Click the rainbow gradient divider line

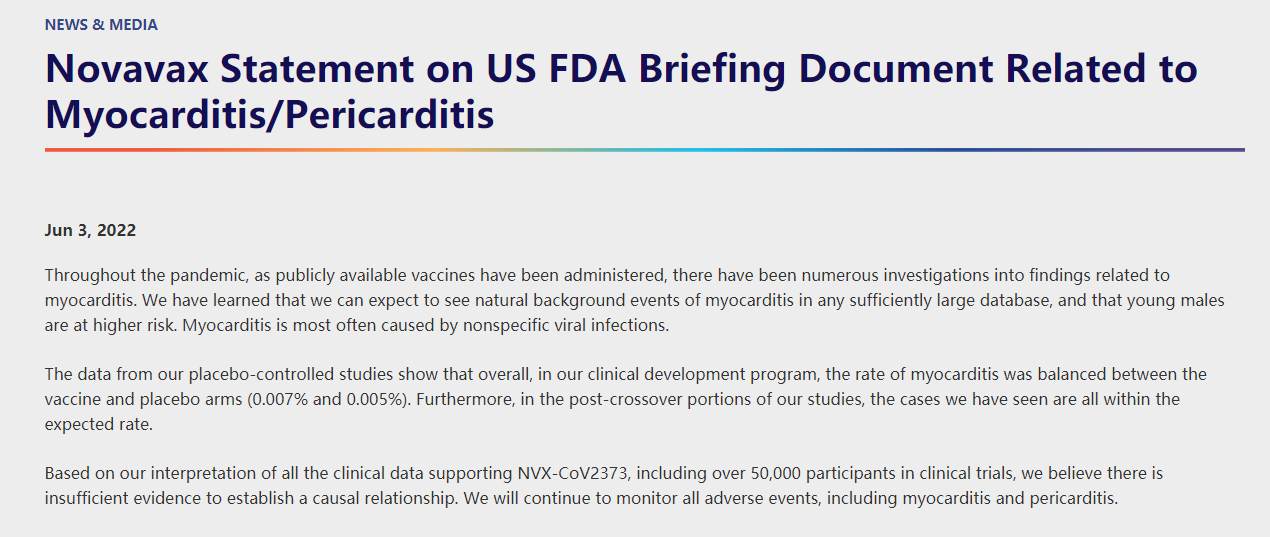(645, 150)
